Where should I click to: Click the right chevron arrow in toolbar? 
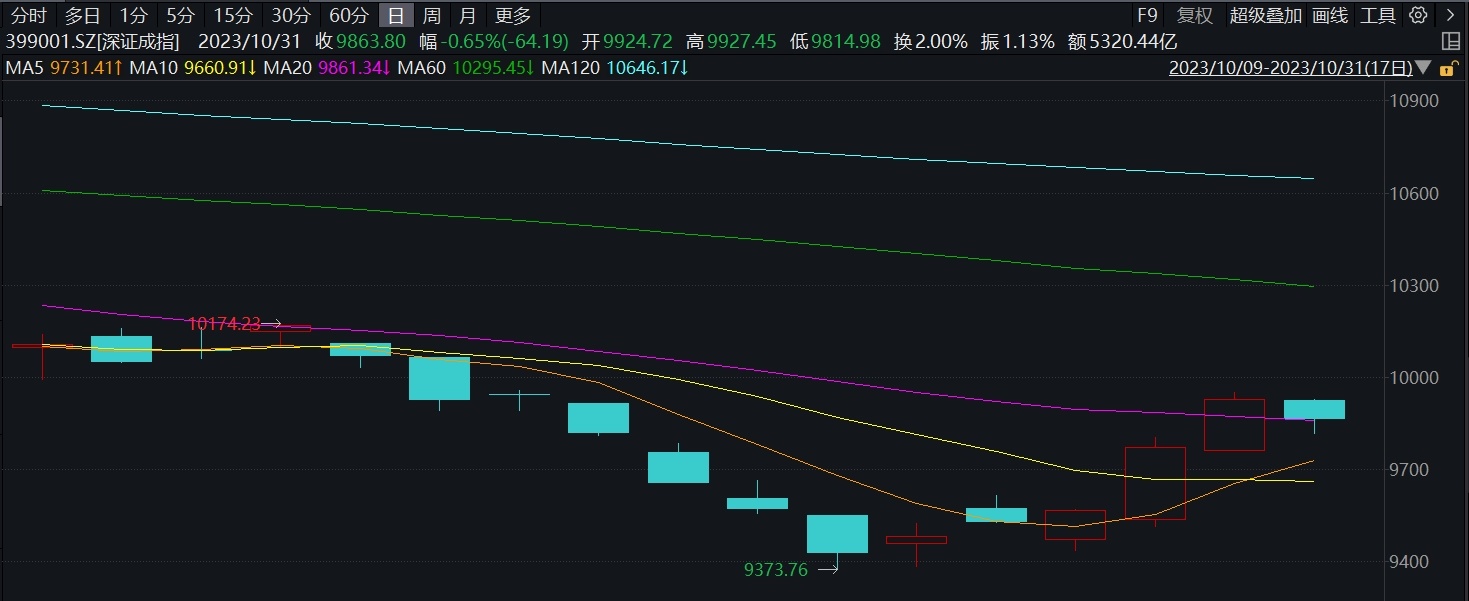(1450, 15)
